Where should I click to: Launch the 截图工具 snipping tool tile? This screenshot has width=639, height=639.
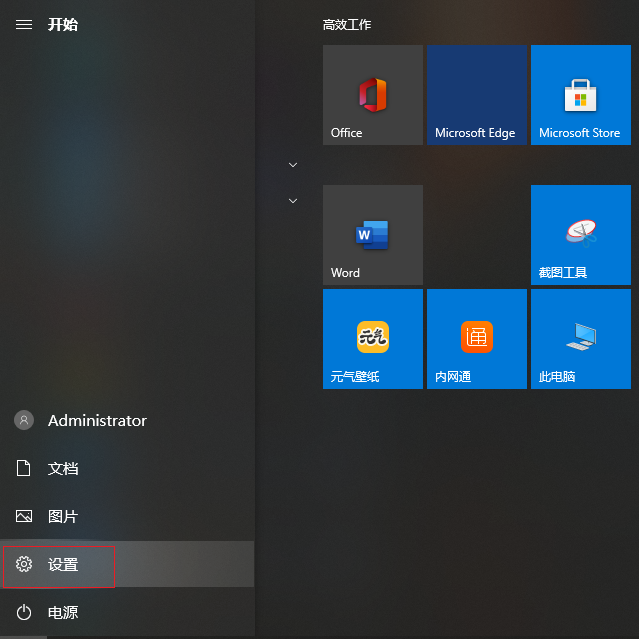click(x=580, y=235)
